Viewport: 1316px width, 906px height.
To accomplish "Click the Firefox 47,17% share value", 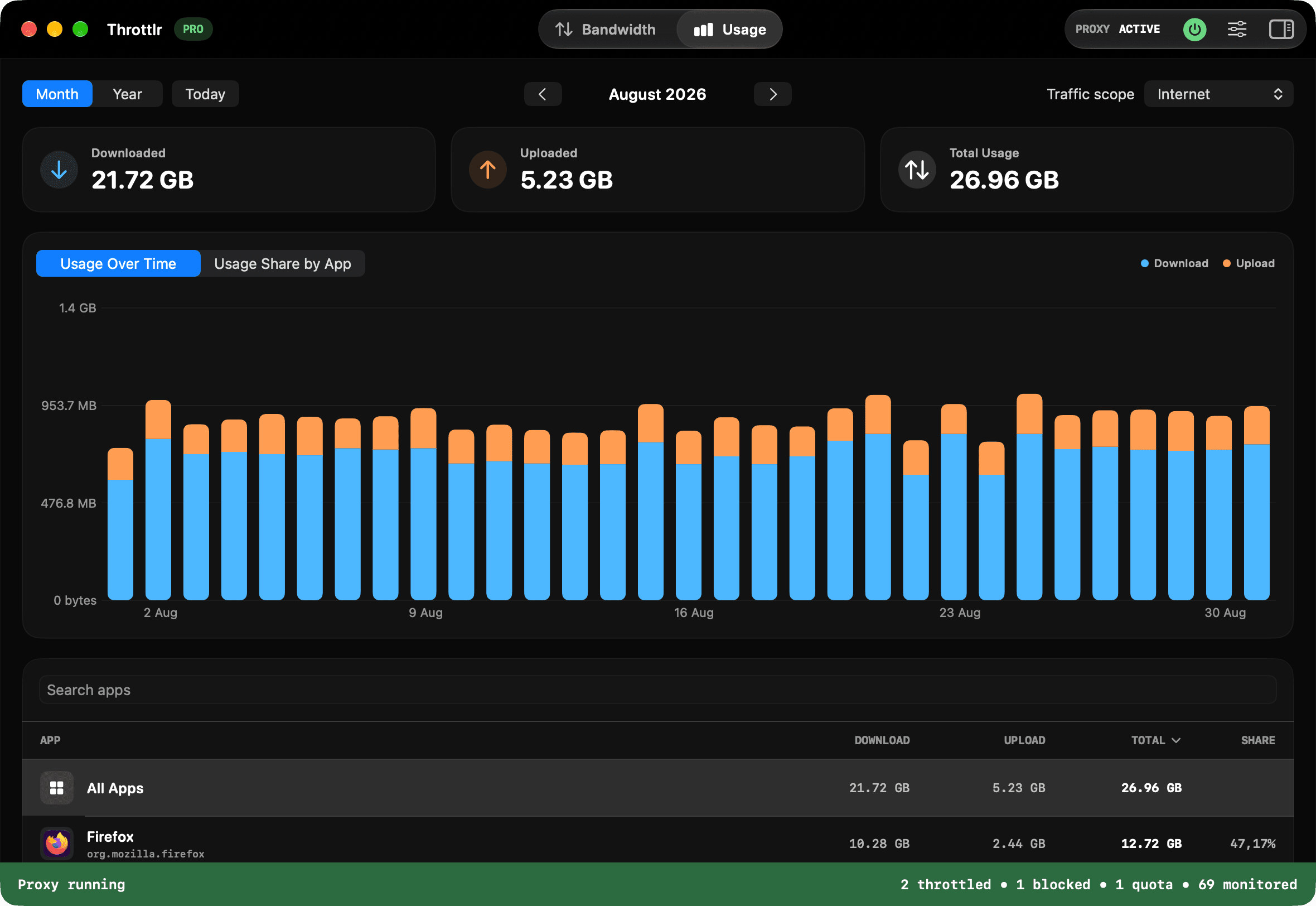I will pos(1252,844).
